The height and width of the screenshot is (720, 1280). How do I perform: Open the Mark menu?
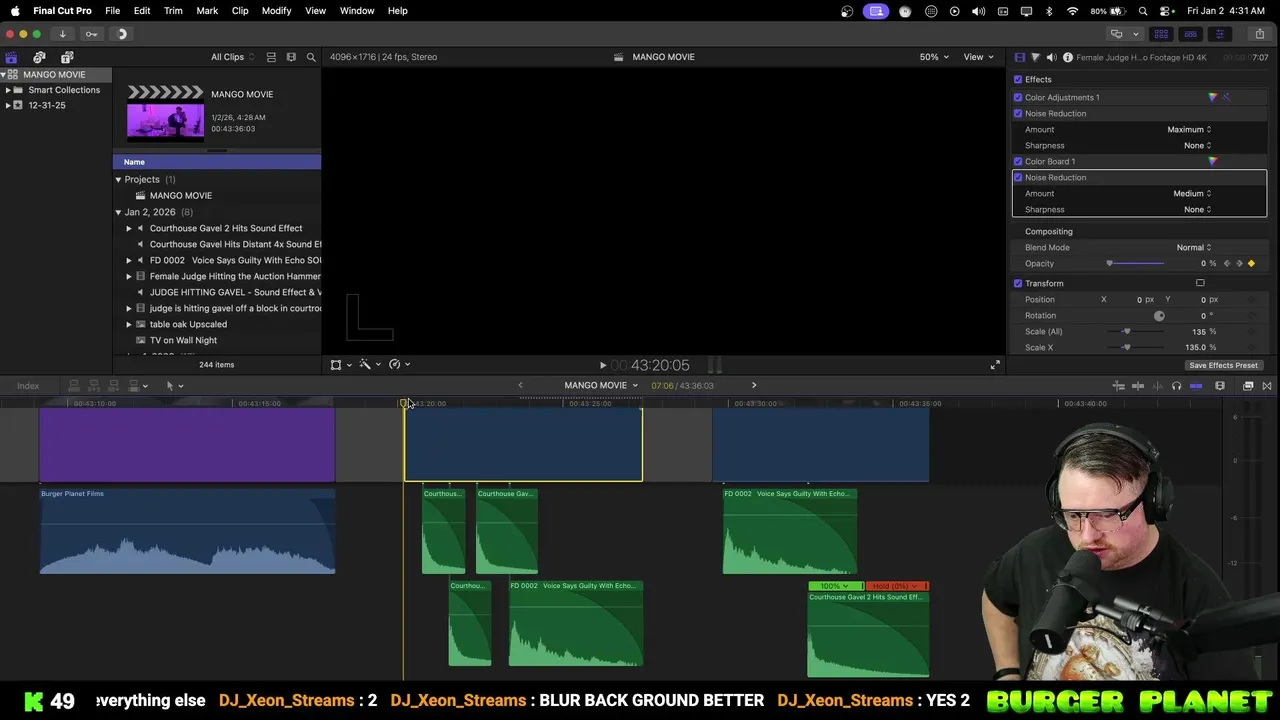tap(207, 10)
